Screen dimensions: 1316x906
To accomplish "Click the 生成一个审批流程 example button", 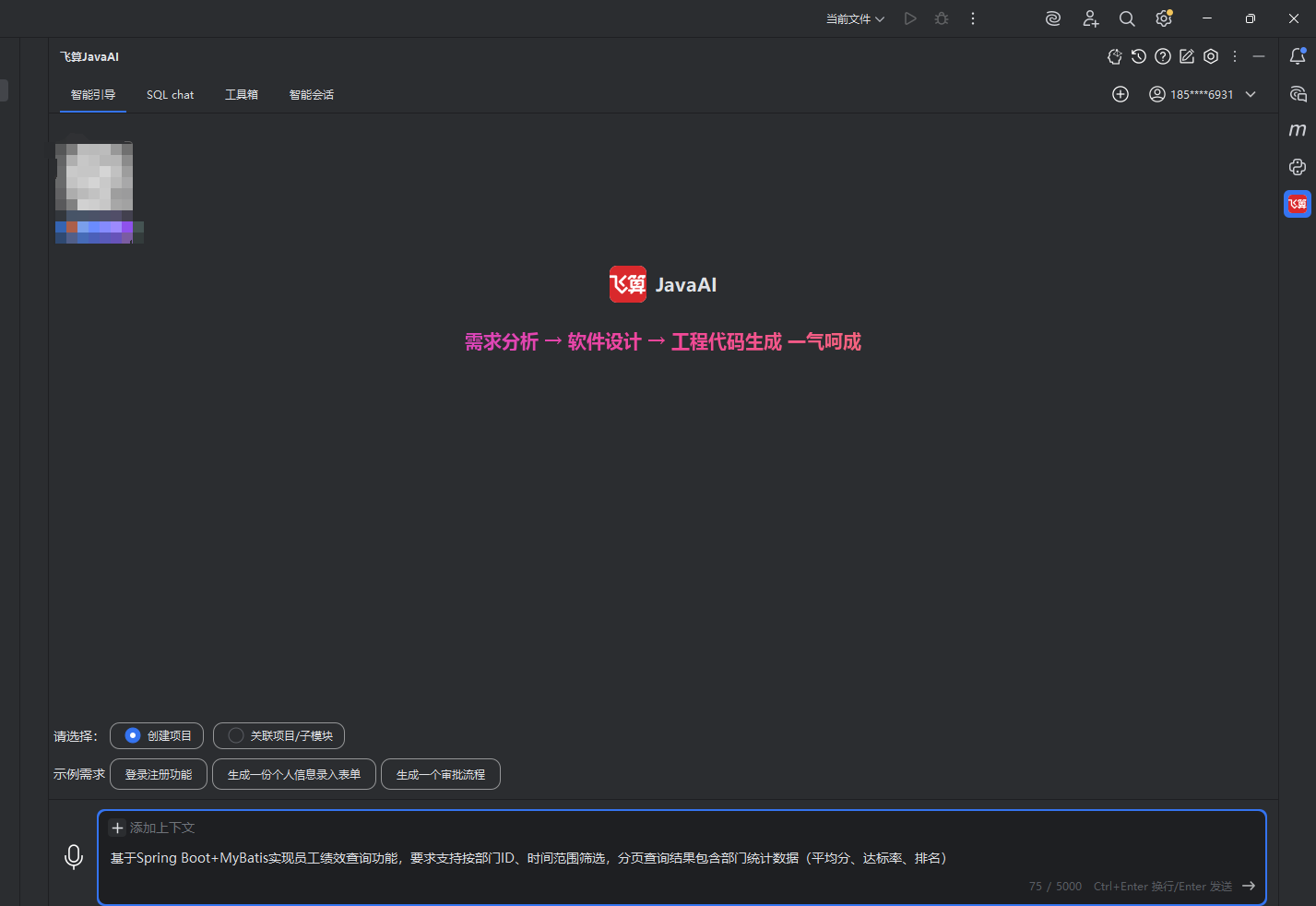I will point(441,774).
